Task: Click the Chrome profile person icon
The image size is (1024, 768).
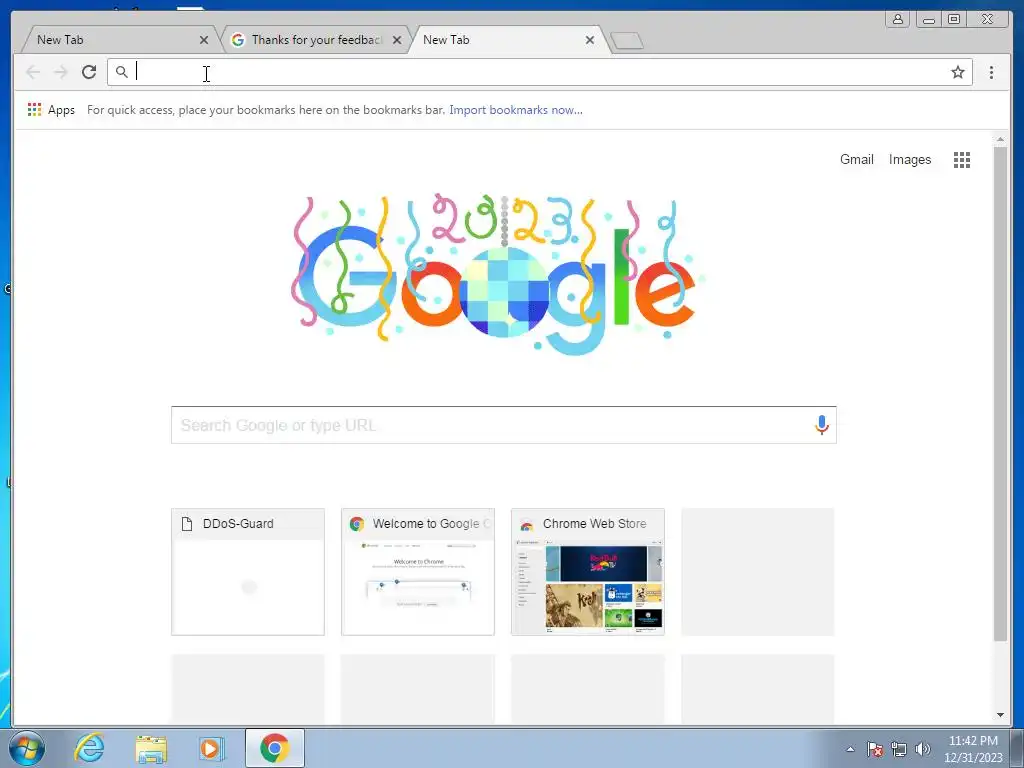Action: point(898,19)
